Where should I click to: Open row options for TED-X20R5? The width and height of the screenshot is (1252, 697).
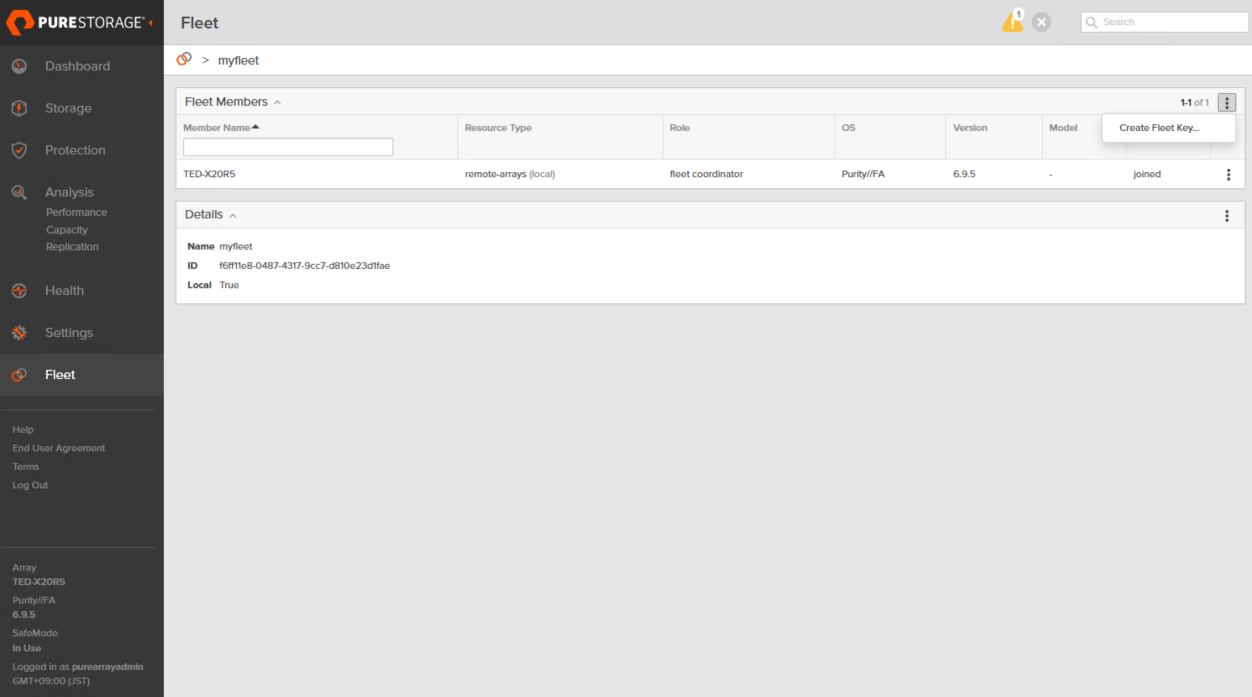1228,174
